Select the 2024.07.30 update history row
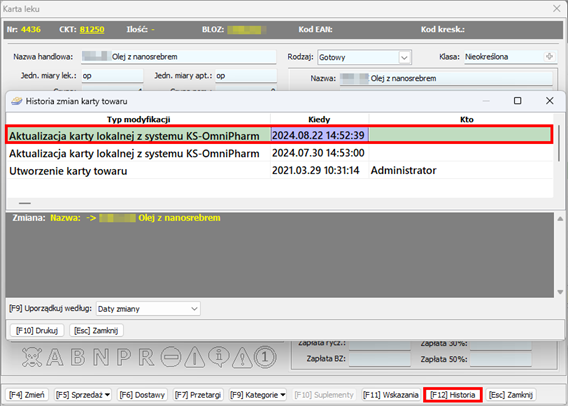This screenshot has height=406, width=568. coord(279,153)
